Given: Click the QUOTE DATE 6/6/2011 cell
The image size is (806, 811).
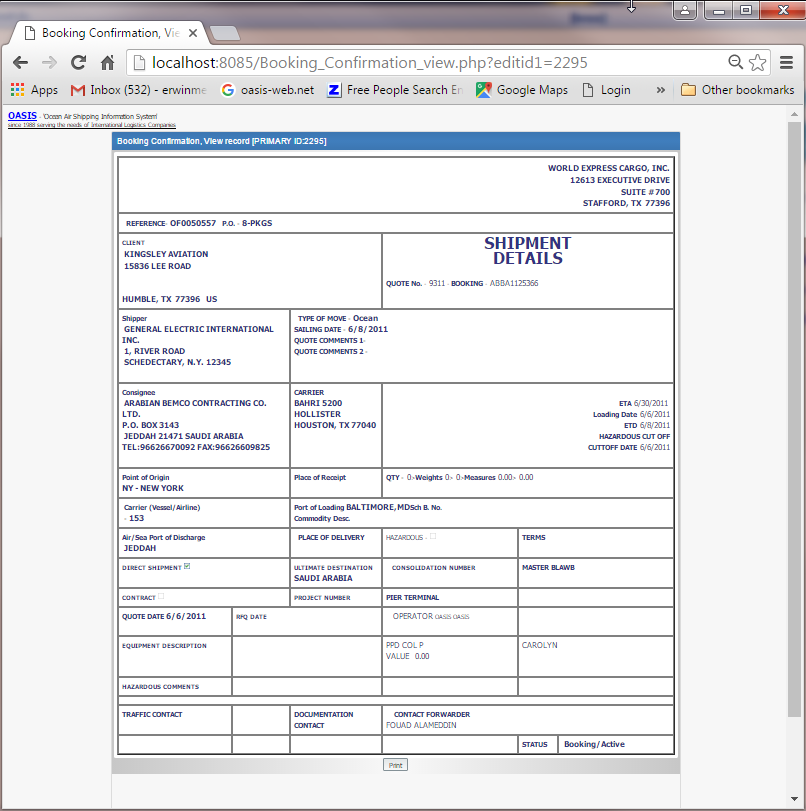Looking at the screenshot, I should click(175, 621).
